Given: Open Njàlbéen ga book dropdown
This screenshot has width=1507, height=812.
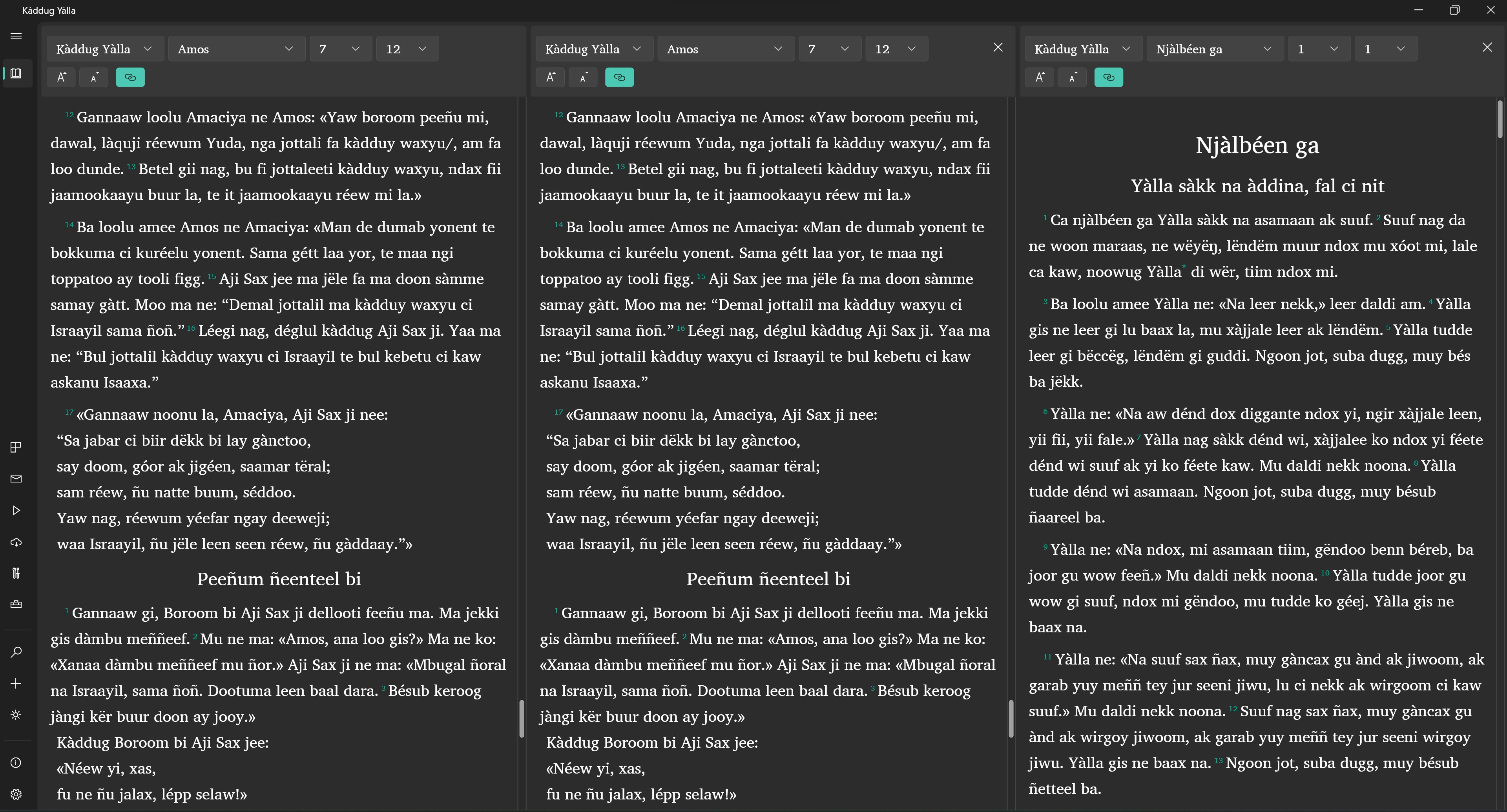Looking at the screenshot, I should [x=1215, y=49].
